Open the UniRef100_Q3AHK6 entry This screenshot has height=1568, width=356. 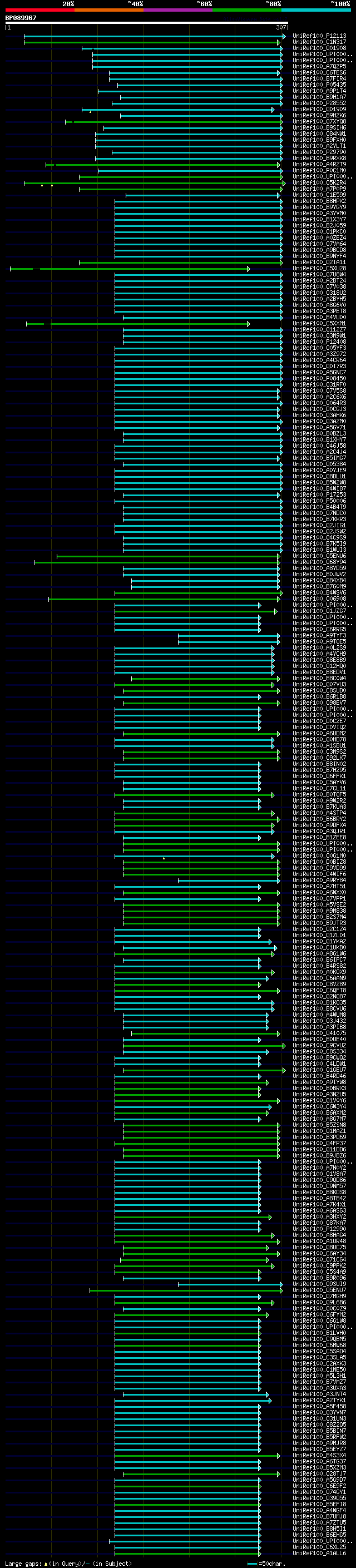tap(319, 415)
